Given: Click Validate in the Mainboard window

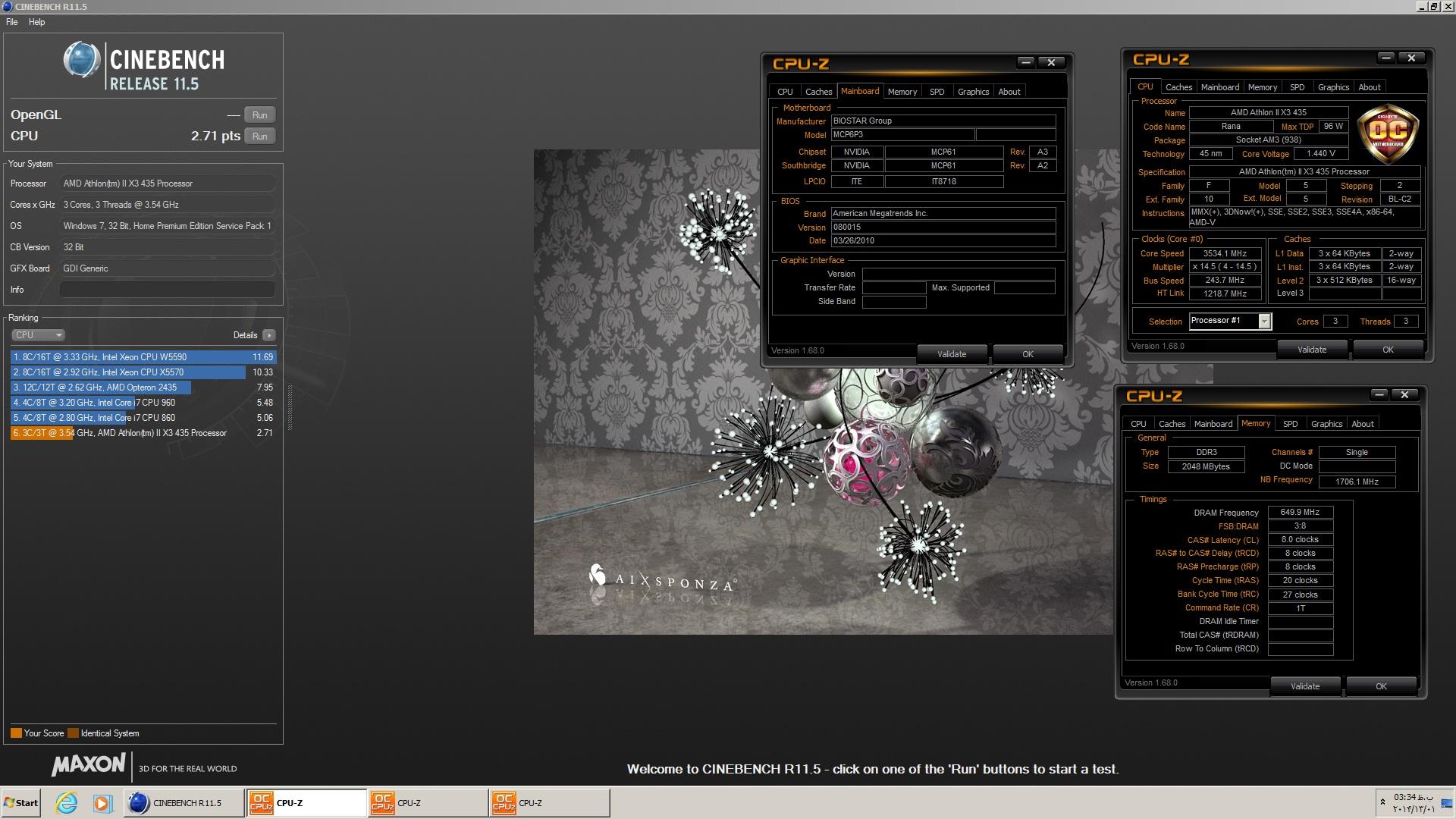Looking at the screenshot, I should pyautogui.click(x=952, y=354).
